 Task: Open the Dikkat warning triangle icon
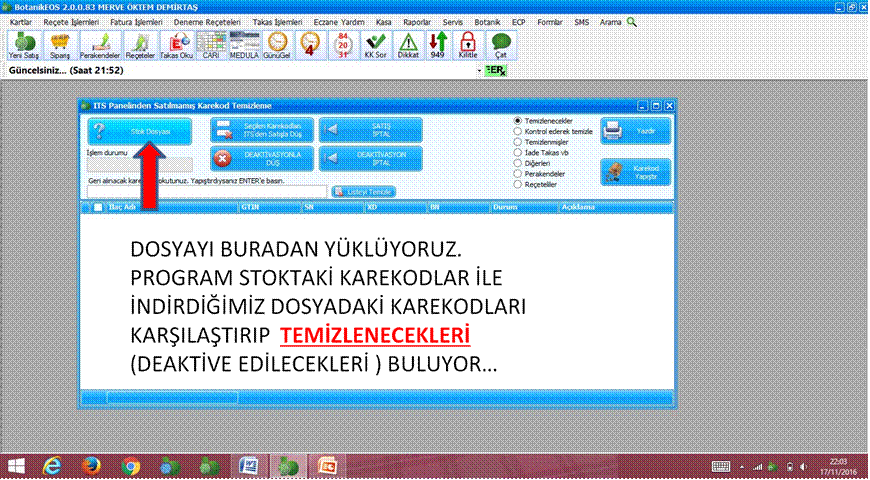coord(408,45)
